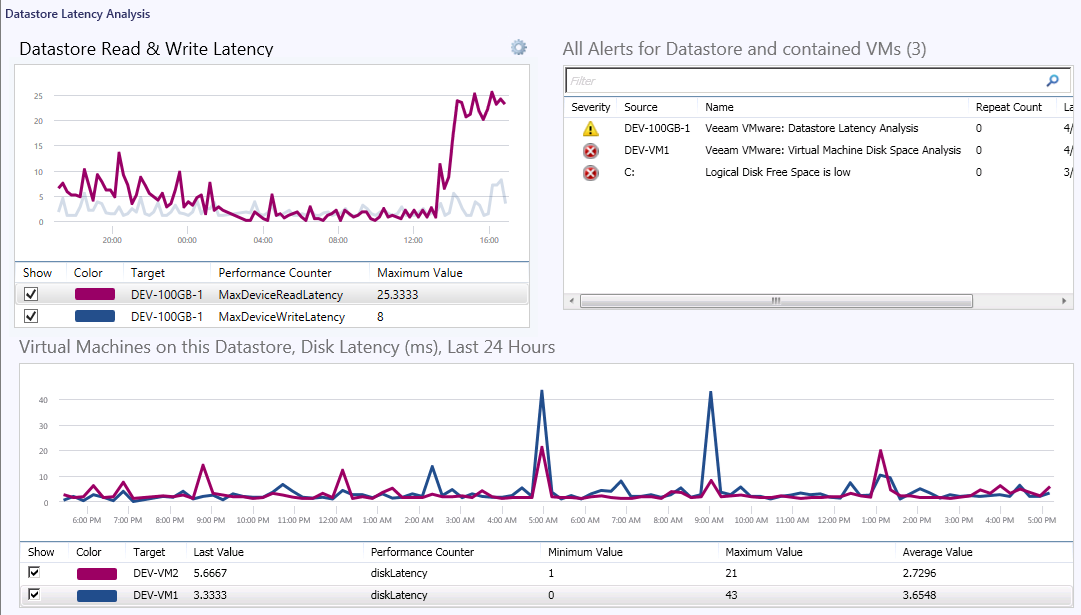Click the warning icon for DEV-100GB-1 alert
The height and width of the screenshot is (615, 1081).
click(x=590, y=128)
